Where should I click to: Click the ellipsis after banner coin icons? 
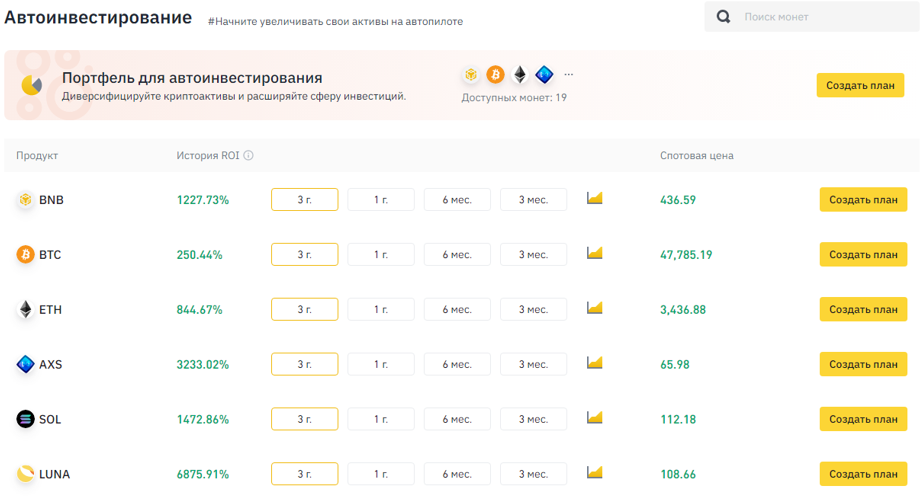[569, 75]
